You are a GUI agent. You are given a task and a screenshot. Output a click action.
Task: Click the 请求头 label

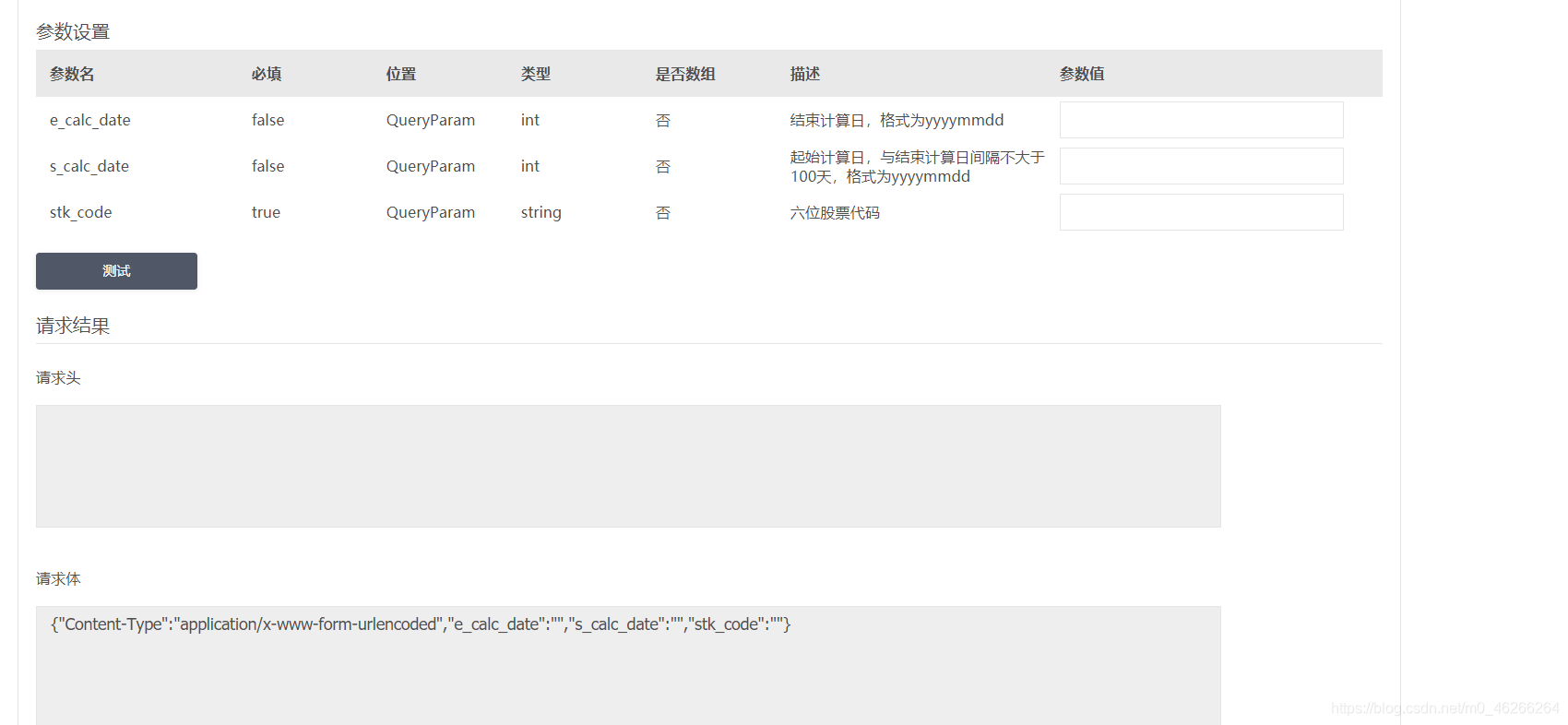58,377
